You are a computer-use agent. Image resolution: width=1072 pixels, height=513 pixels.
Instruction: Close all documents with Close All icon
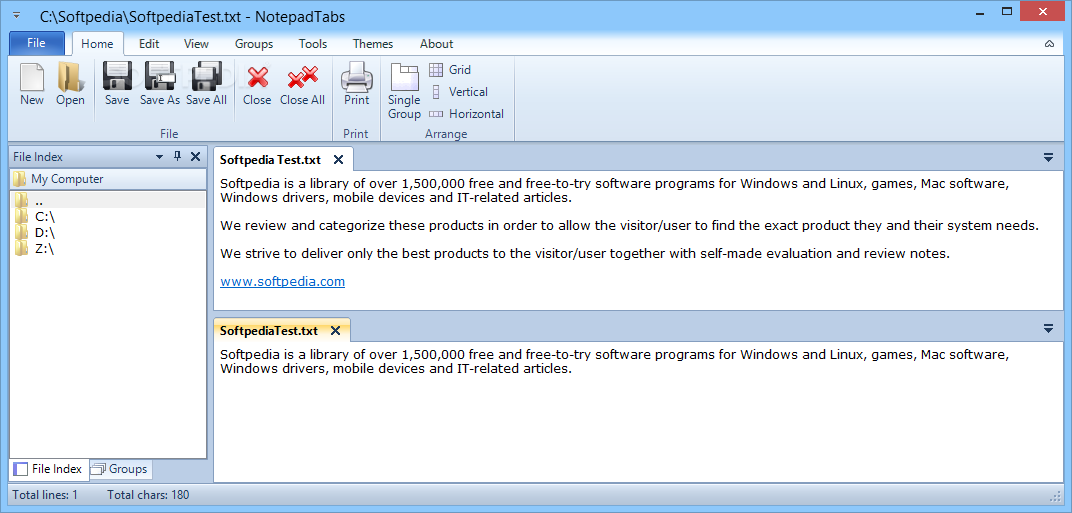point(302,84)
